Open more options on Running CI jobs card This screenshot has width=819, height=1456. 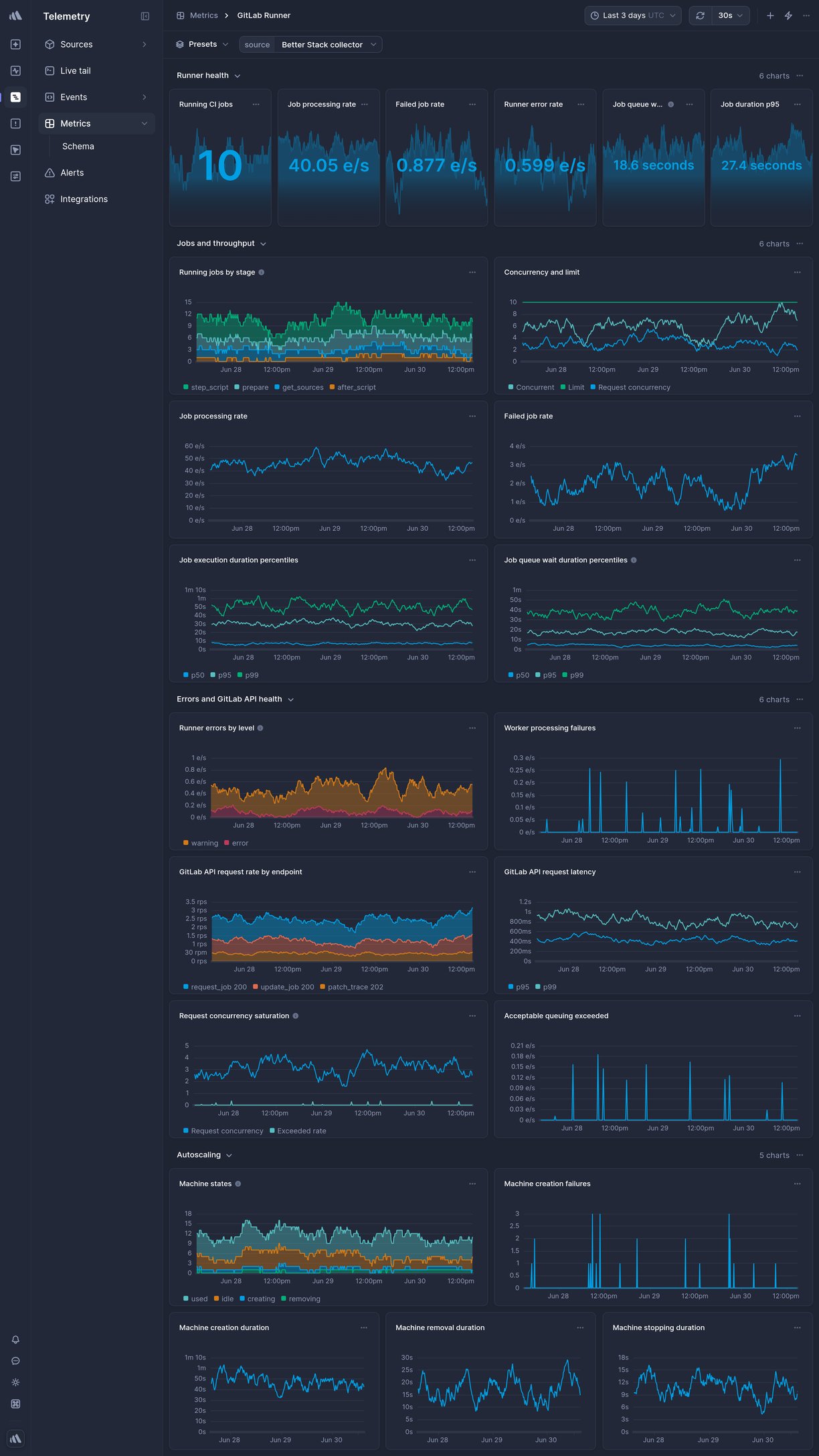tap(256, 104)
